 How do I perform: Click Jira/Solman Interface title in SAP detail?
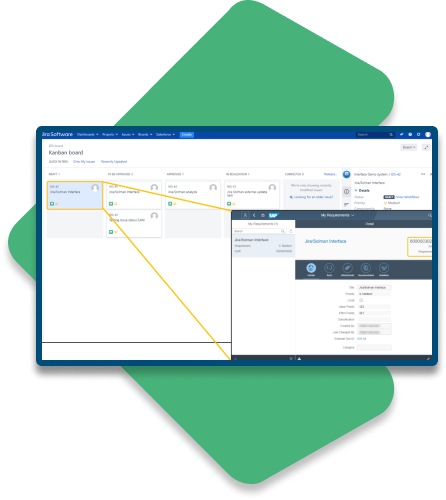tap(325, 241)
